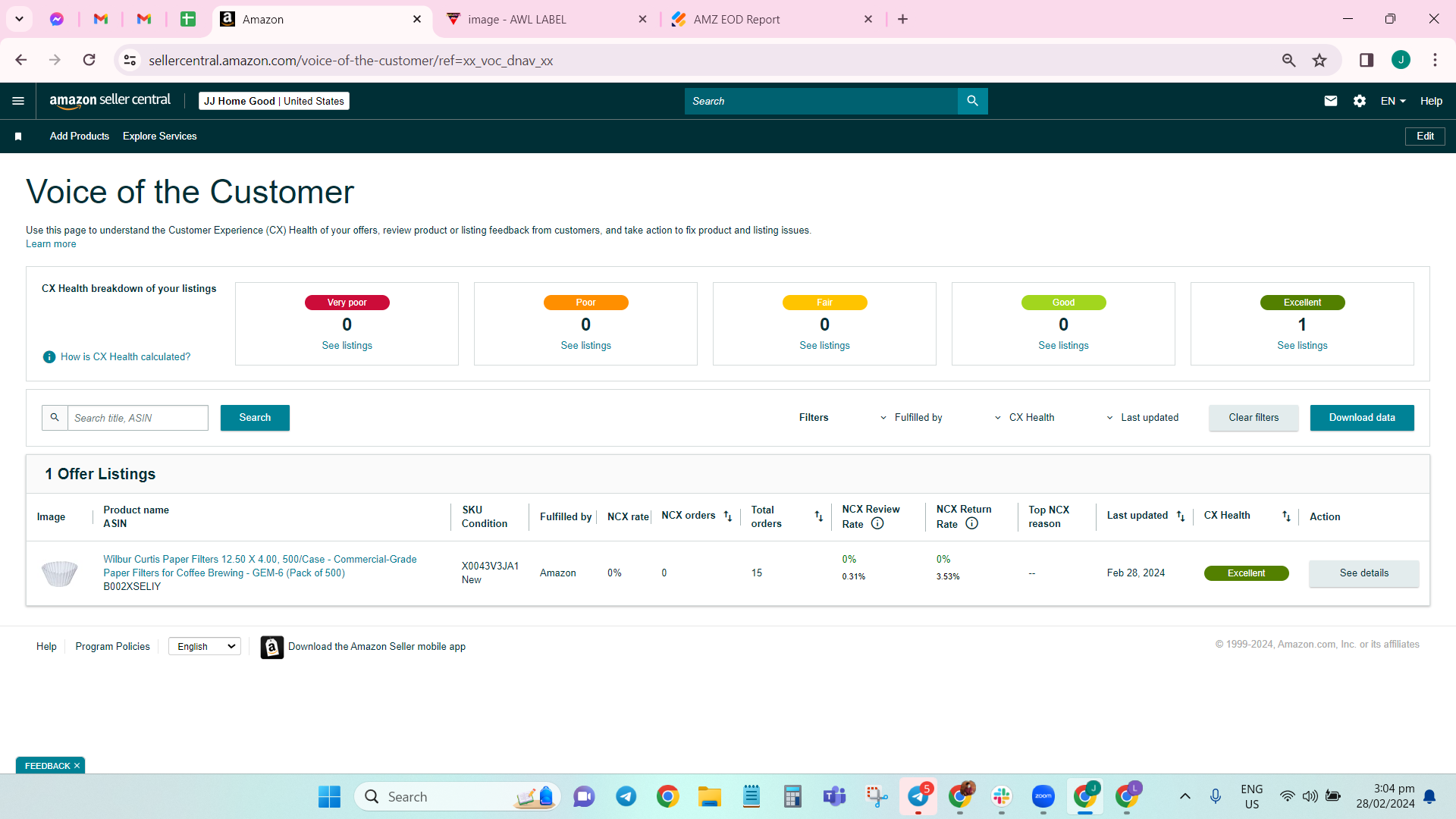Image resolution: width=1456 pixels, height=819 pixels.
Task: Open the Program Policies footer link
Action: click(112, 647)
